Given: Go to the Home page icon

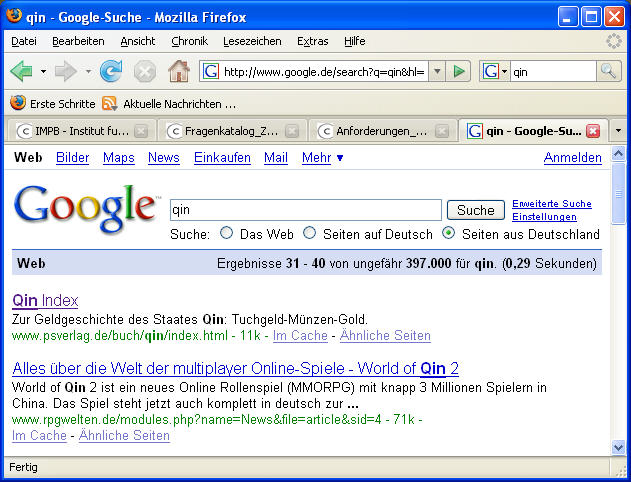Looking at the screenshot, I should (179, 71).
